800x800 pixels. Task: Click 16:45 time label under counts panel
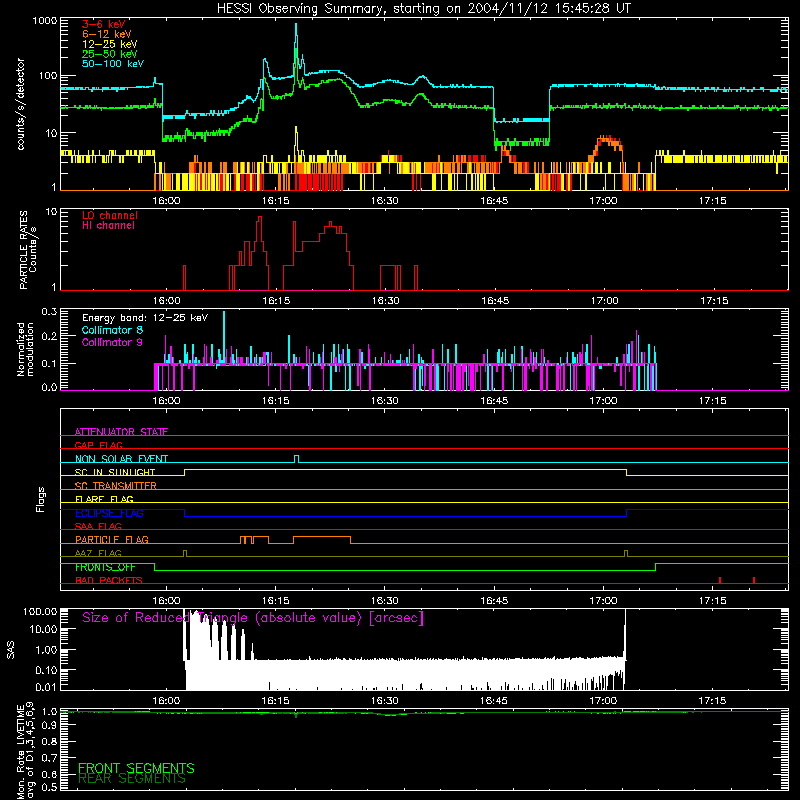click(494, 201)
